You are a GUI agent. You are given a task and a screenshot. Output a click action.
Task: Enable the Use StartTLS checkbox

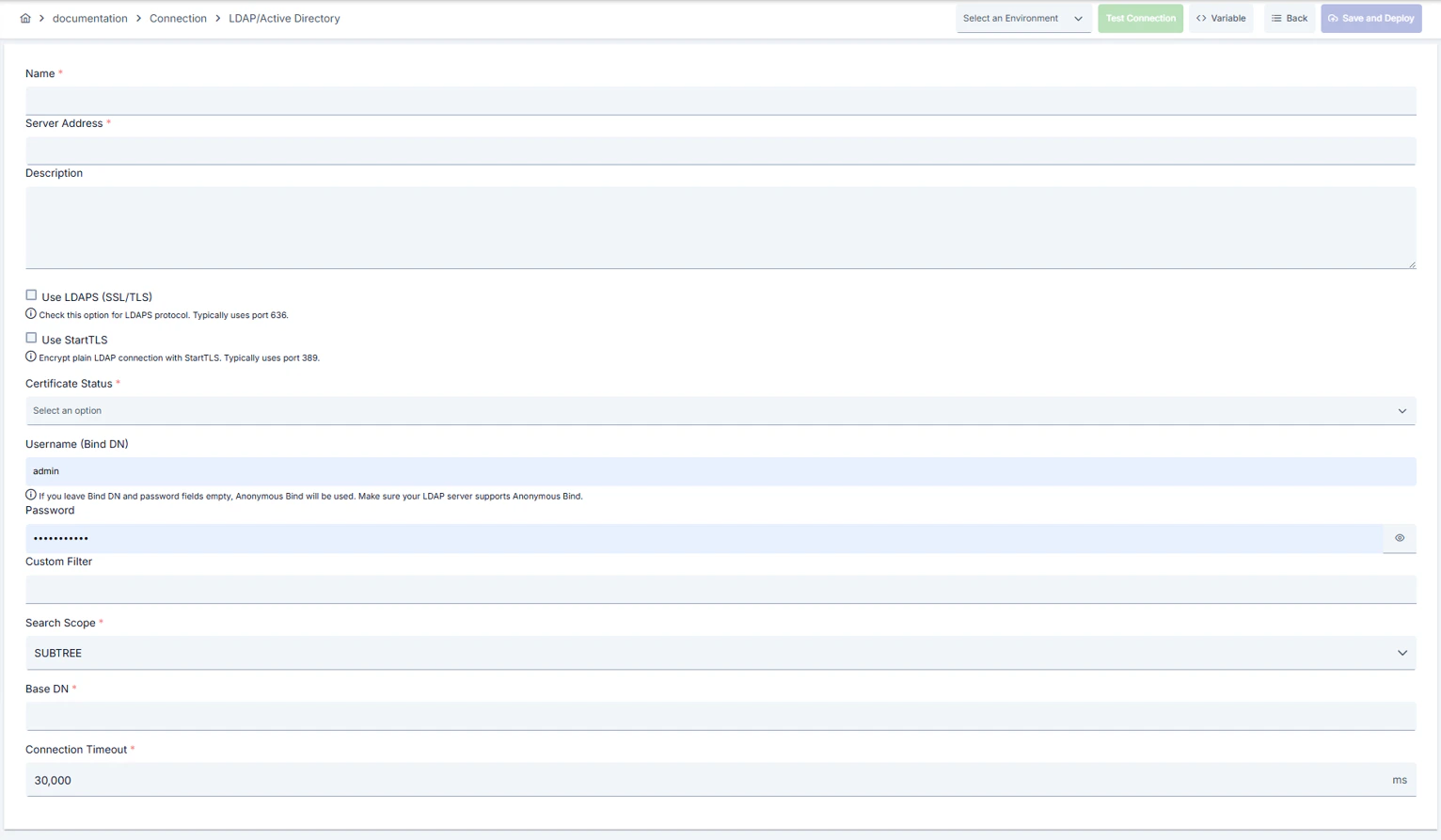pyautogui.click(x=31, y=338)
